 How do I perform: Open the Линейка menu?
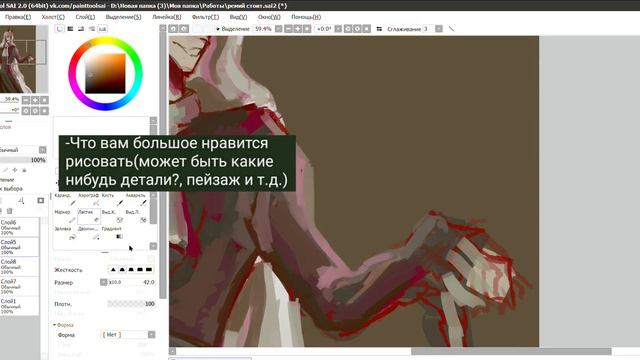(167, 17)
